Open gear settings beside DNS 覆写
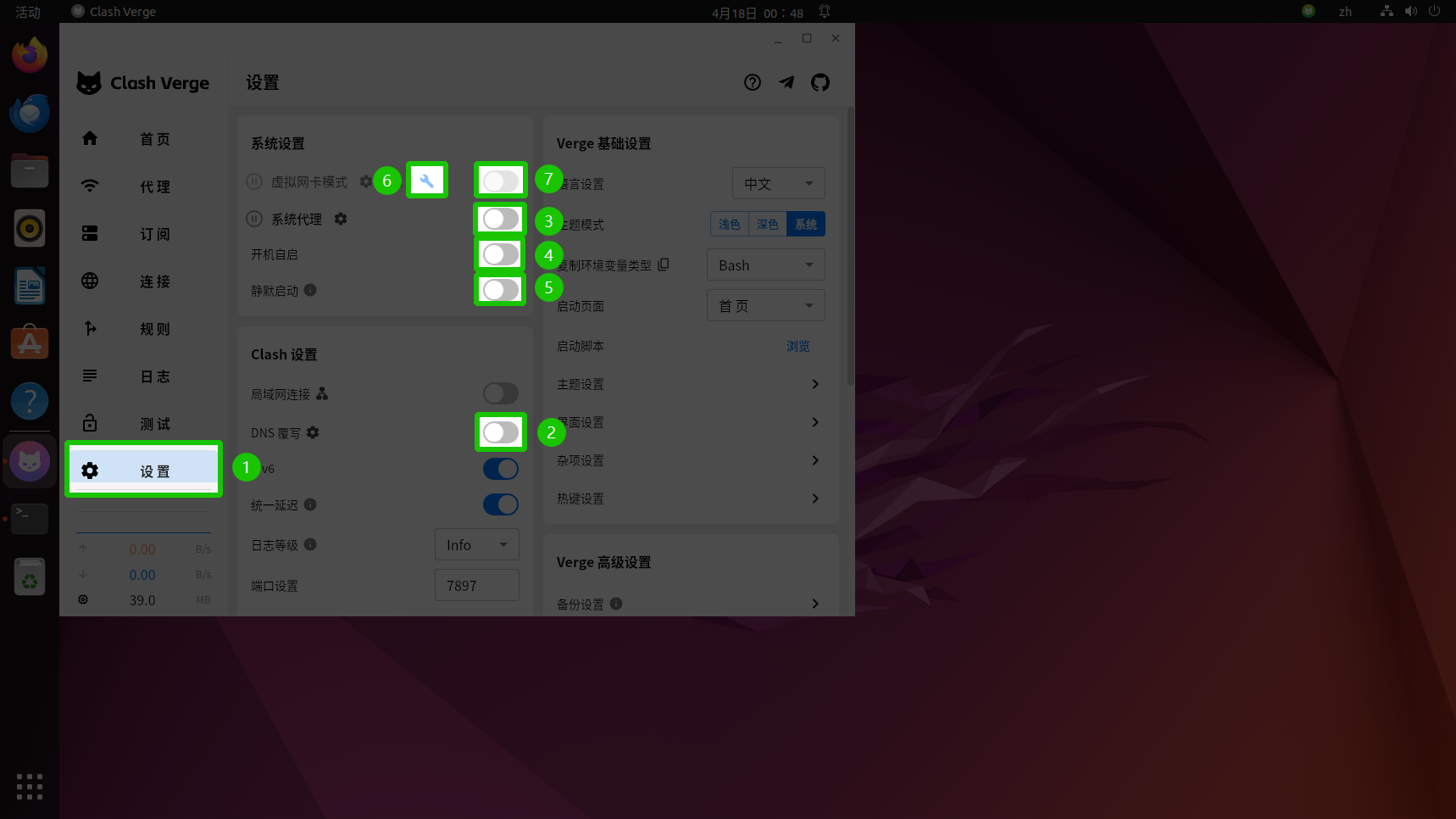Viewport: 1456px width, 819px height. click(x=313, y=432)
